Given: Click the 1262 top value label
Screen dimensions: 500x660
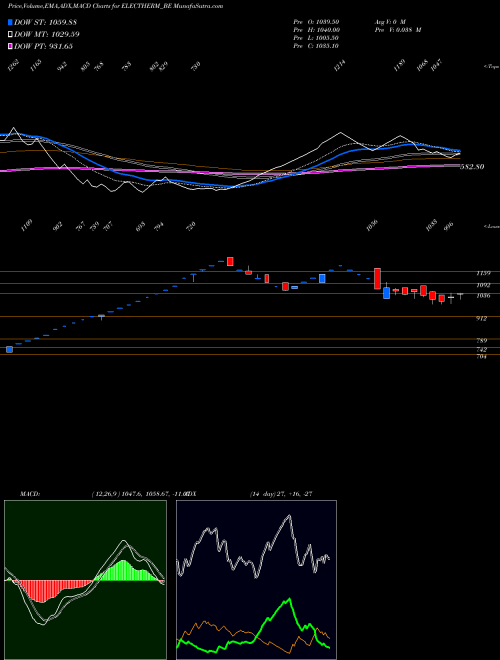Looking at the screenshot, I should pyautogui.click(x=14, y=66).
